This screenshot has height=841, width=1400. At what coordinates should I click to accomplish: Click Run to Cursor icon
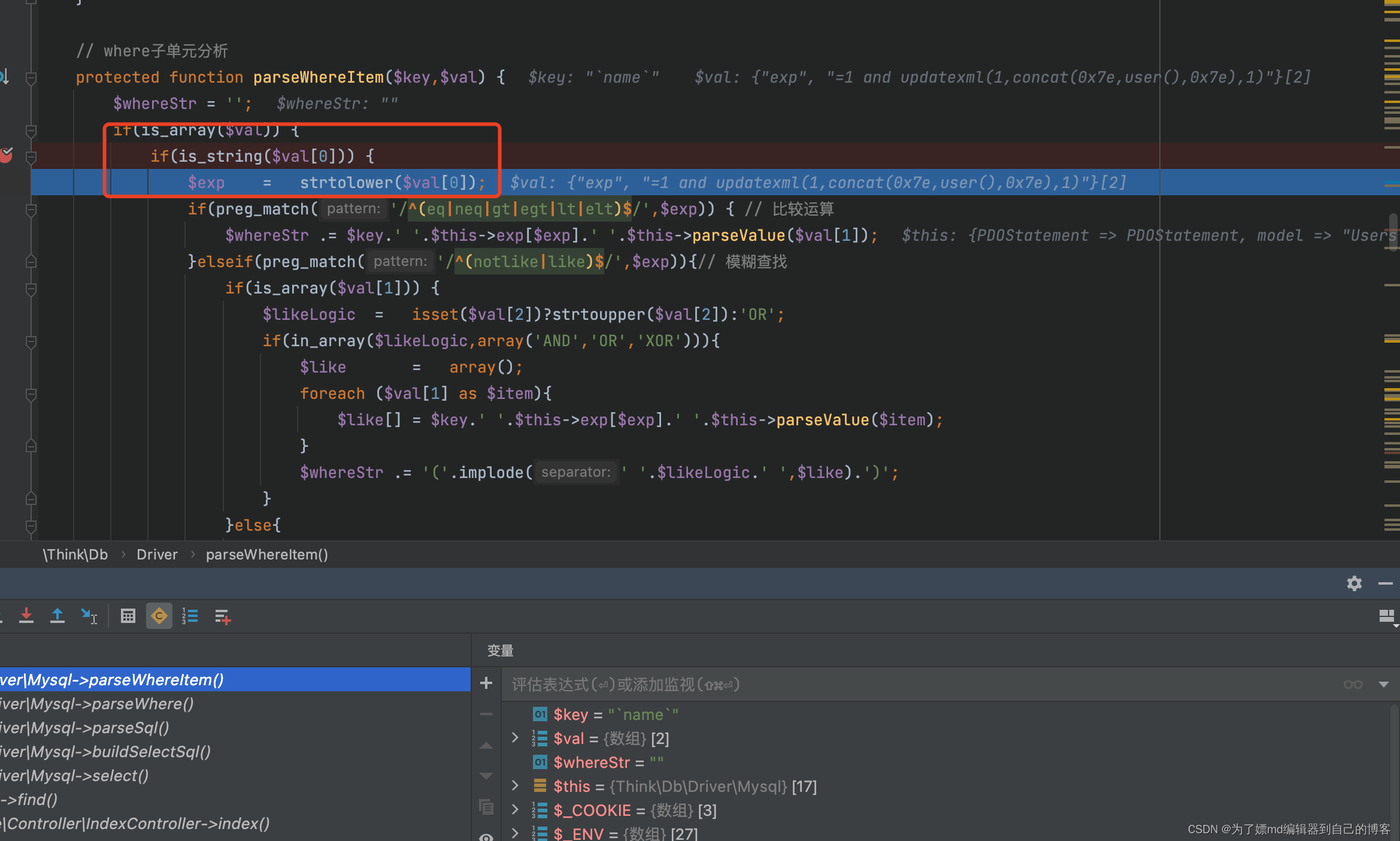point(89,616)
